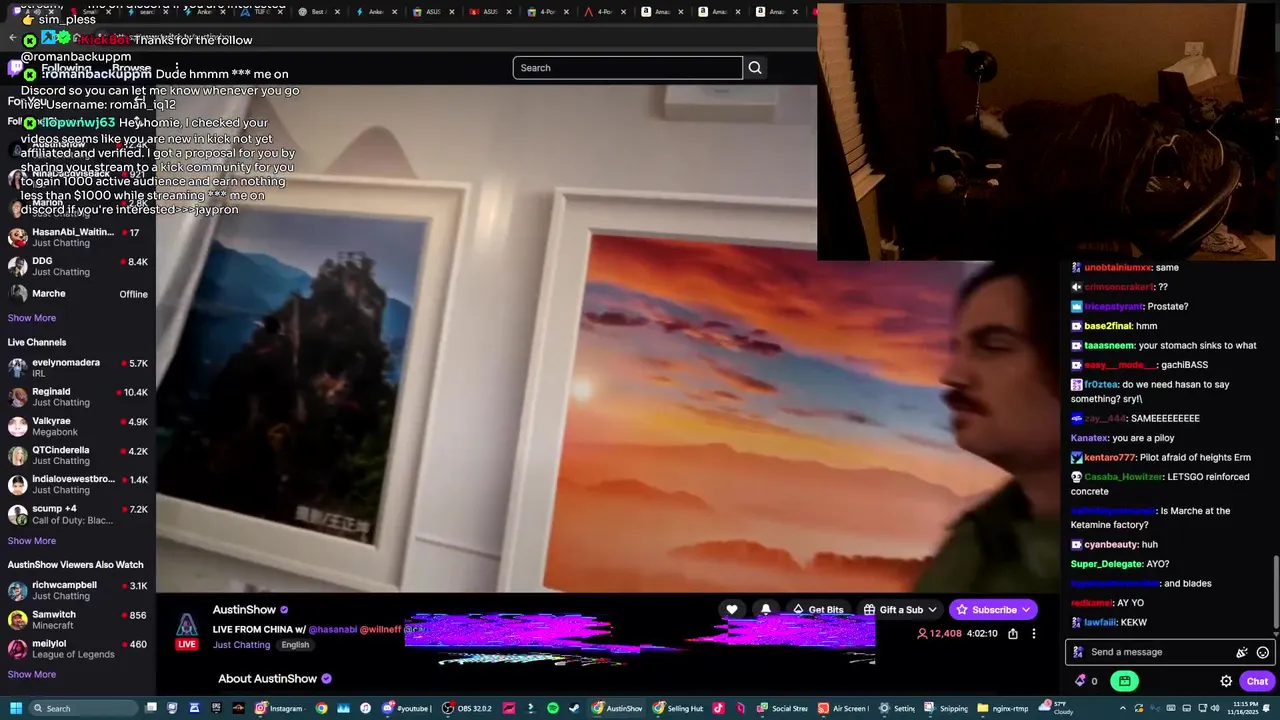Click the bits cheer icon in chat input
This screenshot has height=720, width=1280.
click(1242, 652)
